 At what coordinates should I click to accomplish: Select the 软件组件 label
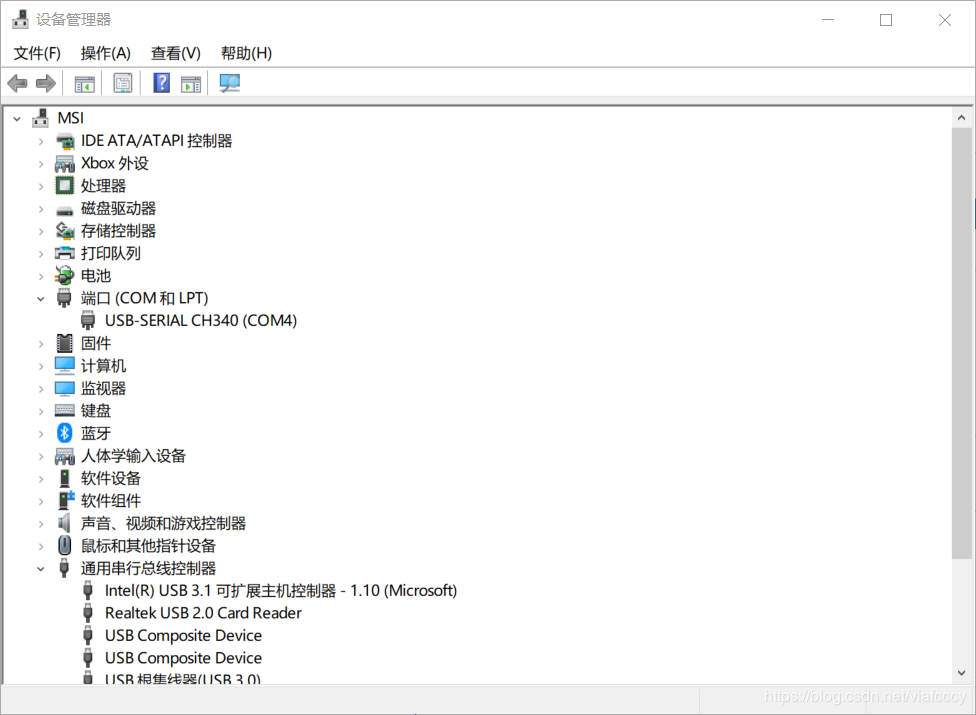(x=111, y=500)
